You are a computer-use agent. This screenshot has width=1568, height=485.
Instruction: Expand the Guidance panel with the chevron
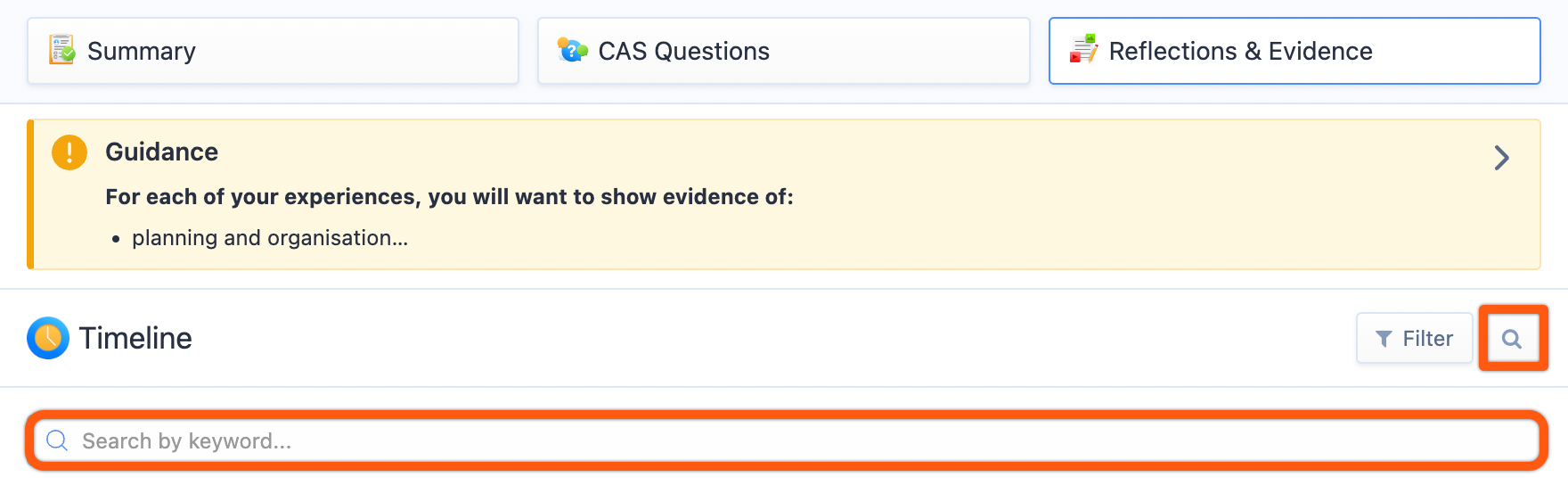[1501, 158]
